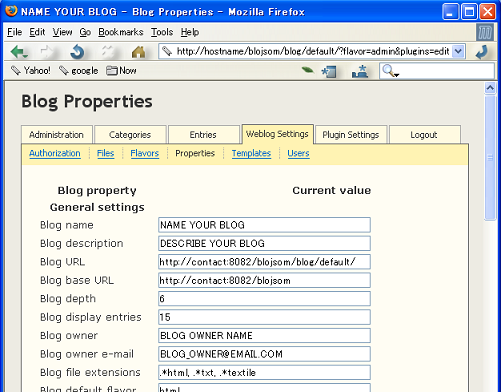Switch to the Administration tab

pyautogui.click(x=57, y=135)
